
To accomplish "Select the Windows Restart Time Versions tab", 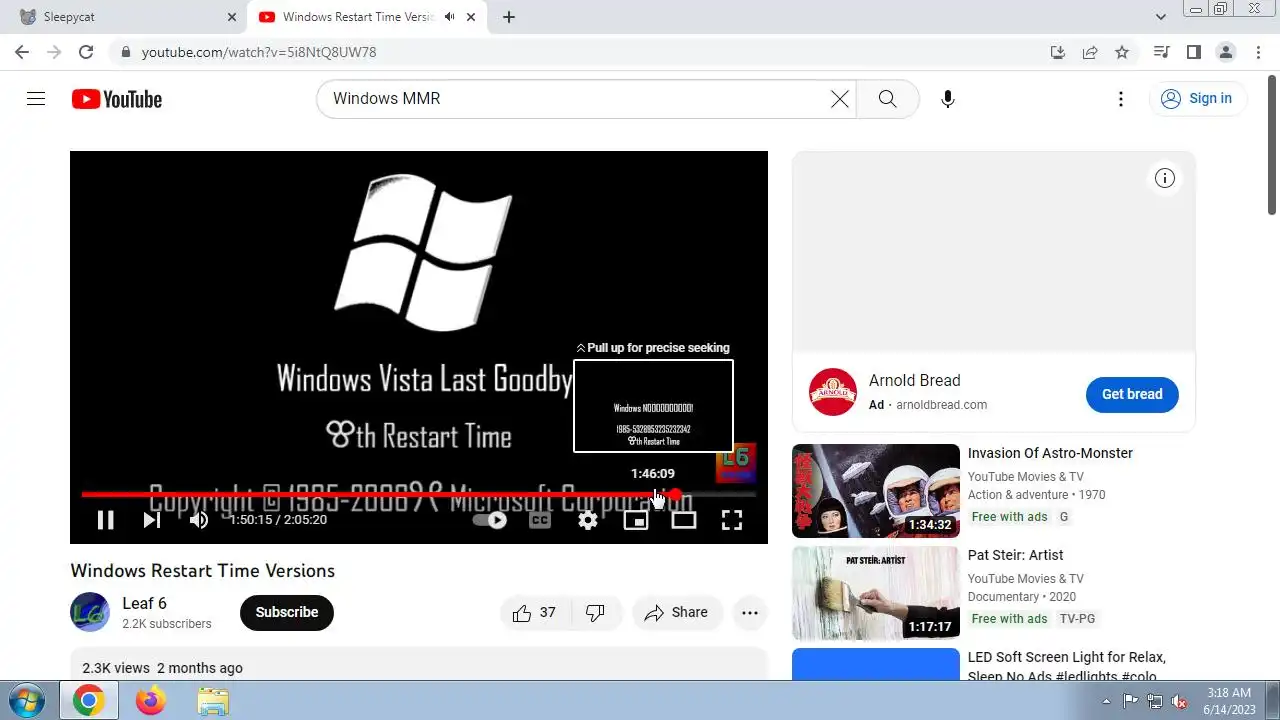I will pos(355,17).
